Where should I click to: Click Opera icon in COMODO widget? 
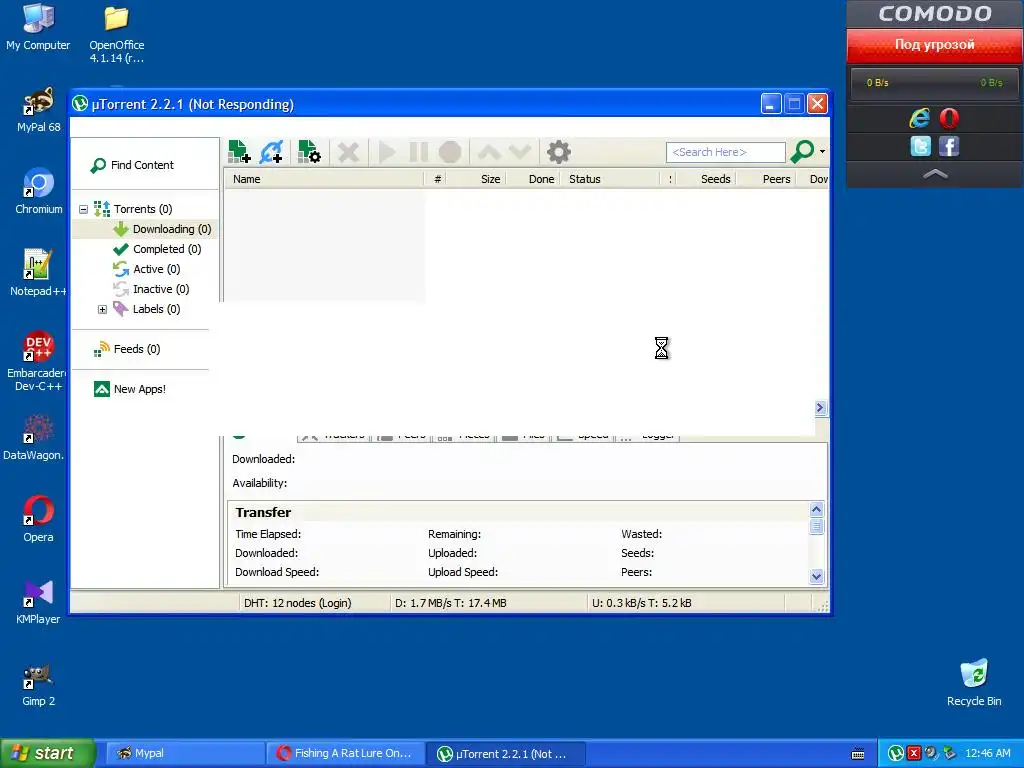tap(949, 118)
